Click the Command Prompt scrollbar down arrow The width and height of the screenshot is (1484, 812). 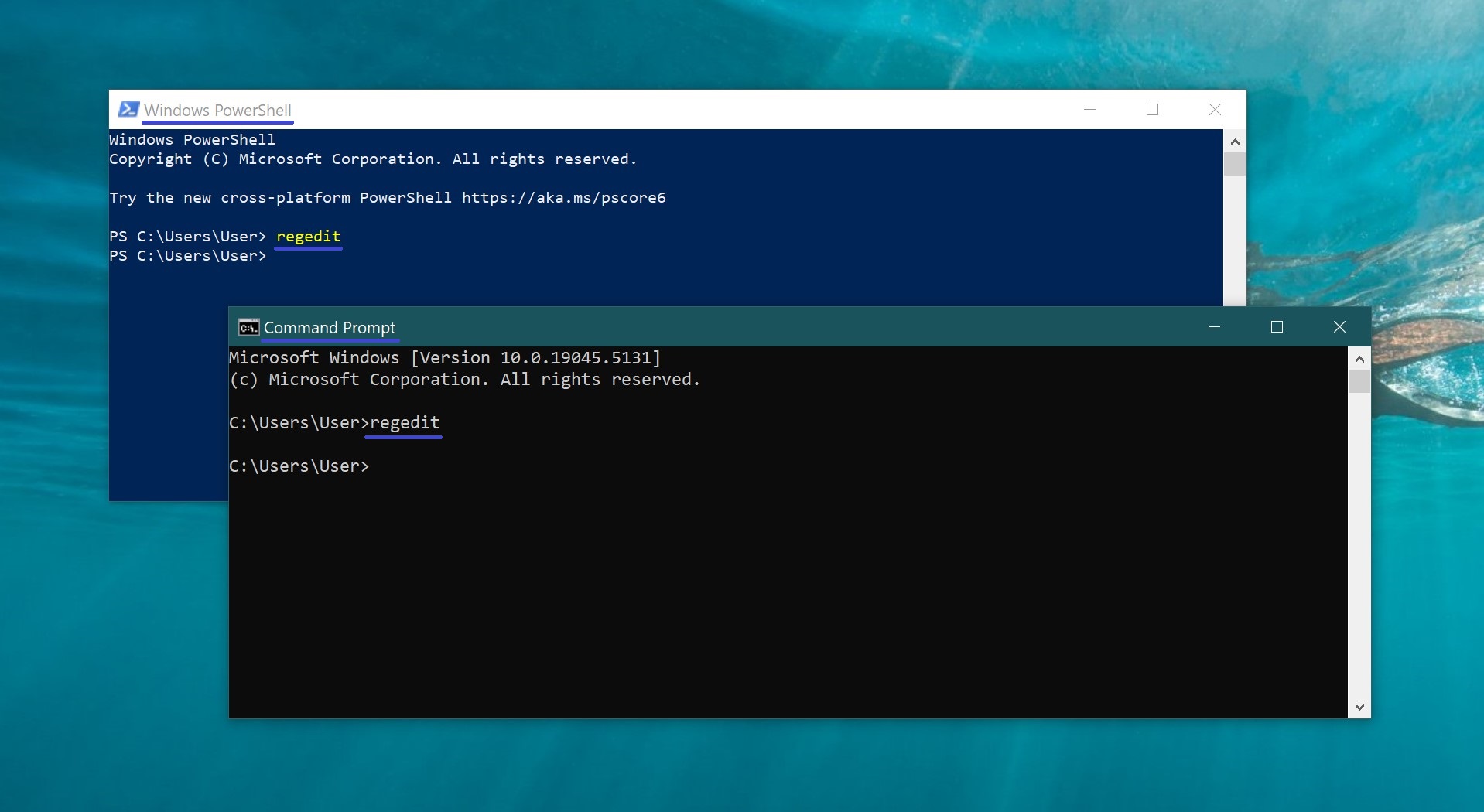coord(1359,707)
